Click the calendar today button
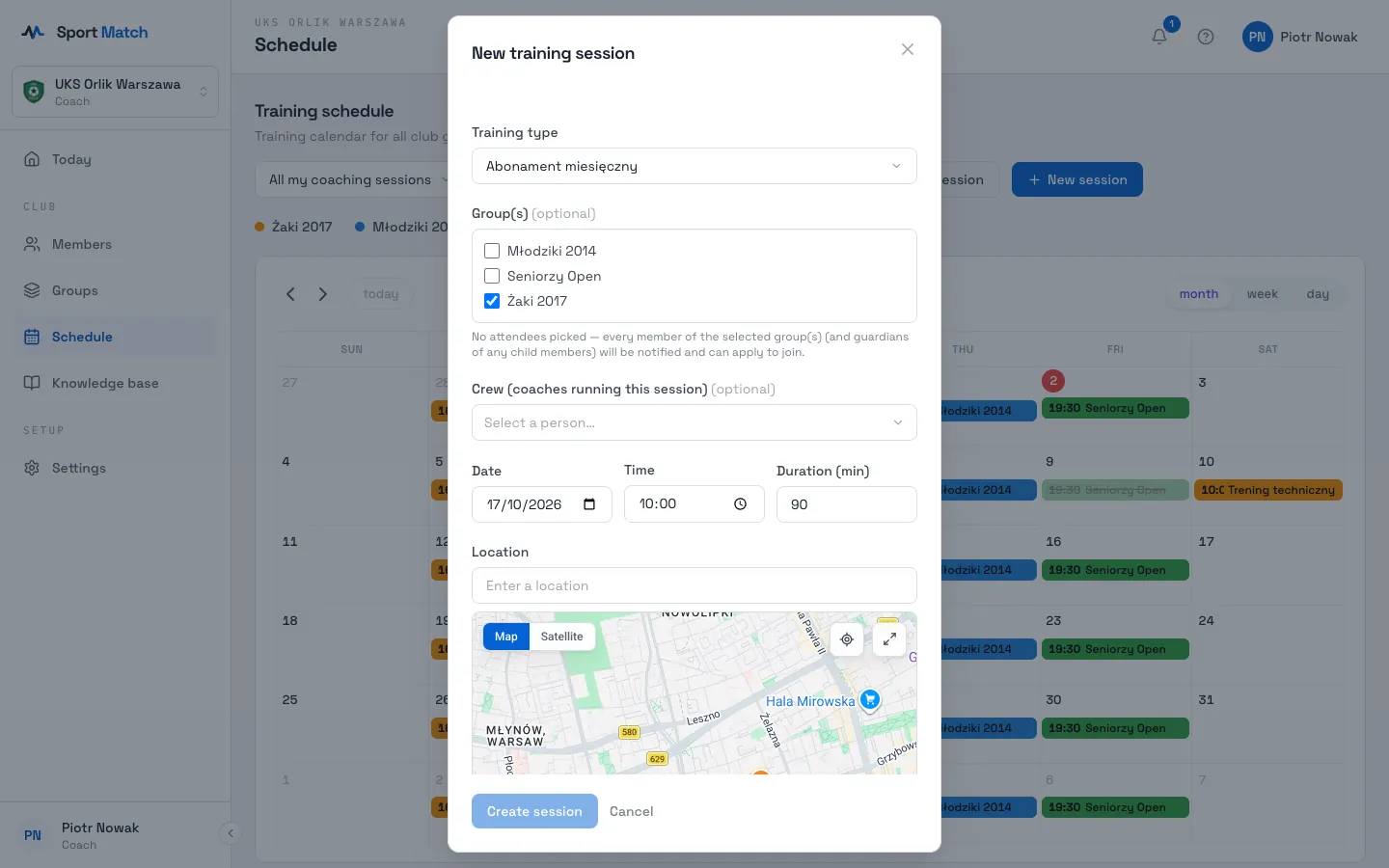 [x=381, y=294]
